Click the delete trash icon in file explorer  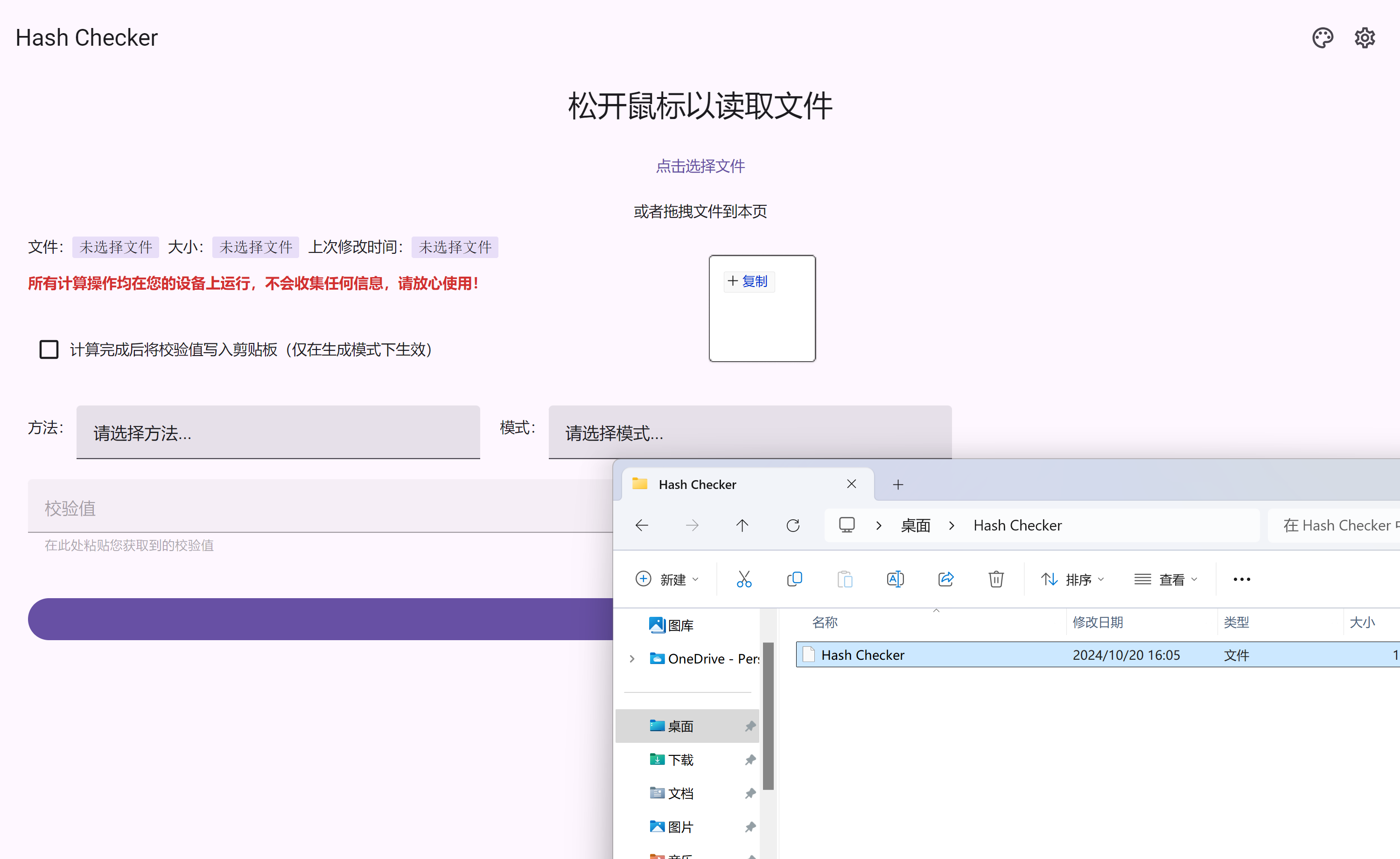[996, 579]
